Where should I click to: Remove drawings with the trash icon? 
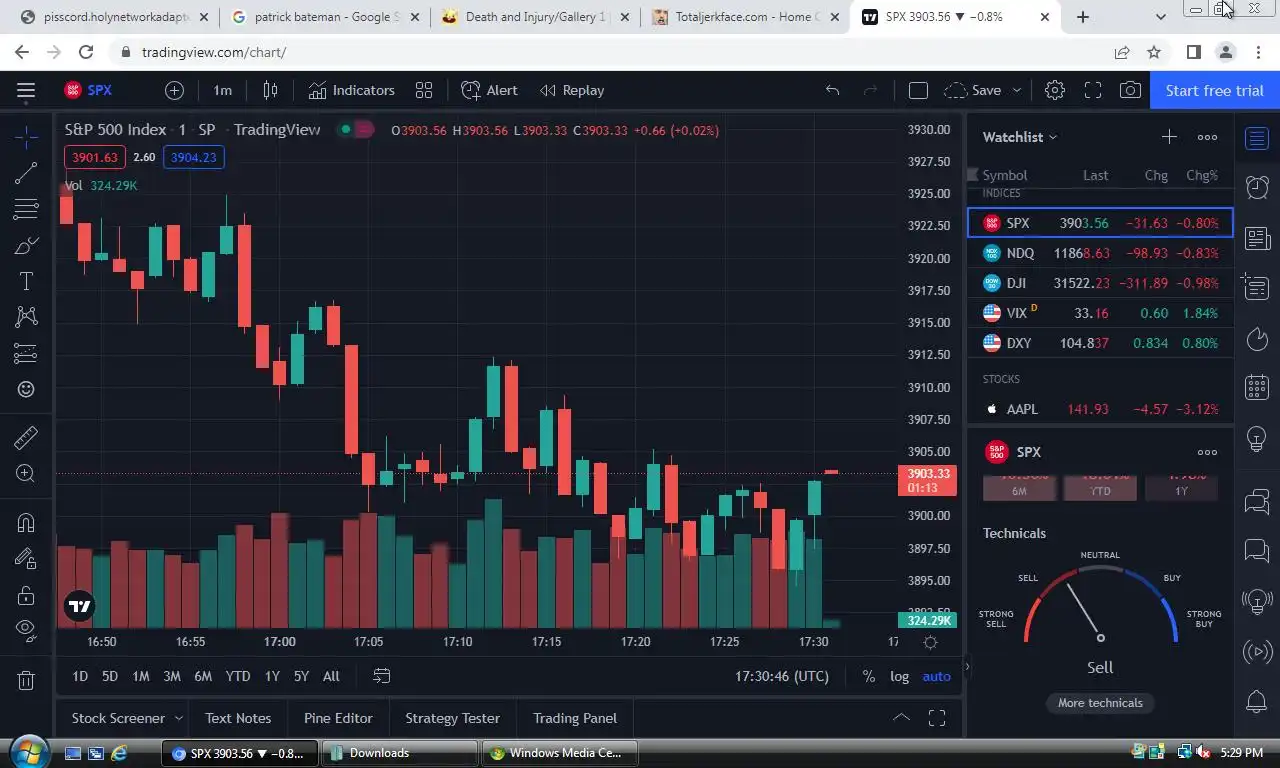pos(26,681)
